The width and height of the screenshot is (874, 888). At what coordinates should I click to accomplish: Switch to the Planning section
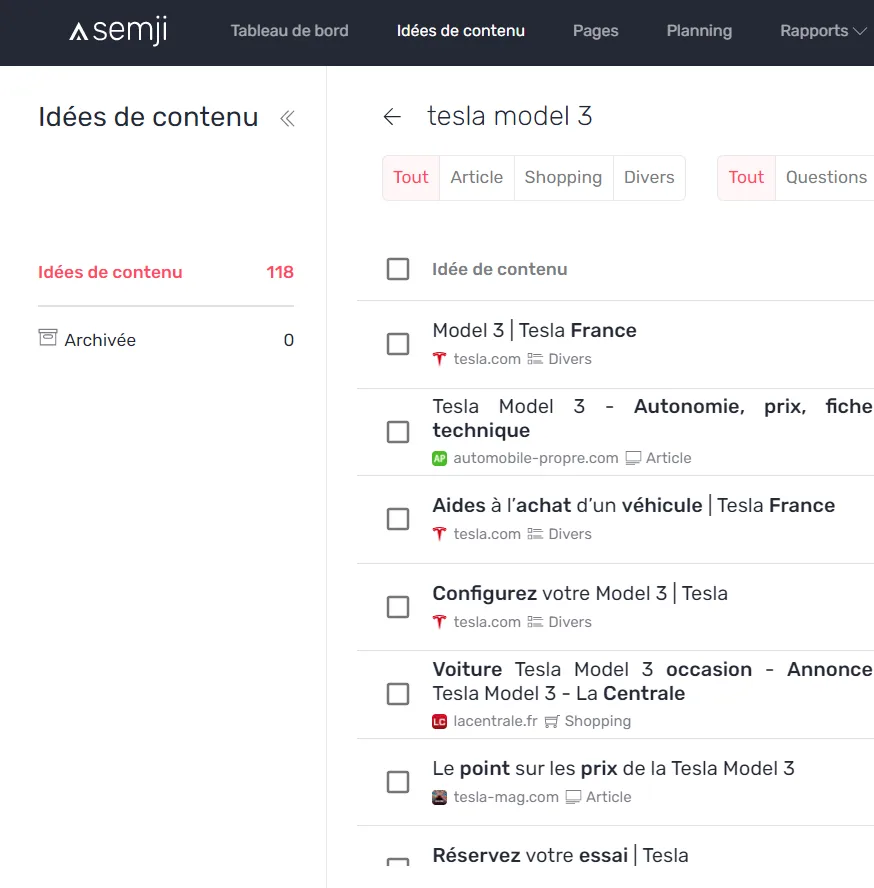coord(699,31)
